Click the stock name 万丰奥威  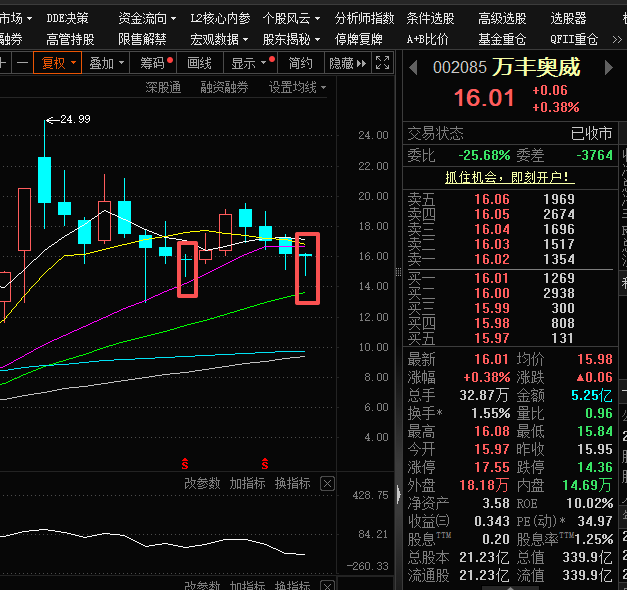pos(536,67)
